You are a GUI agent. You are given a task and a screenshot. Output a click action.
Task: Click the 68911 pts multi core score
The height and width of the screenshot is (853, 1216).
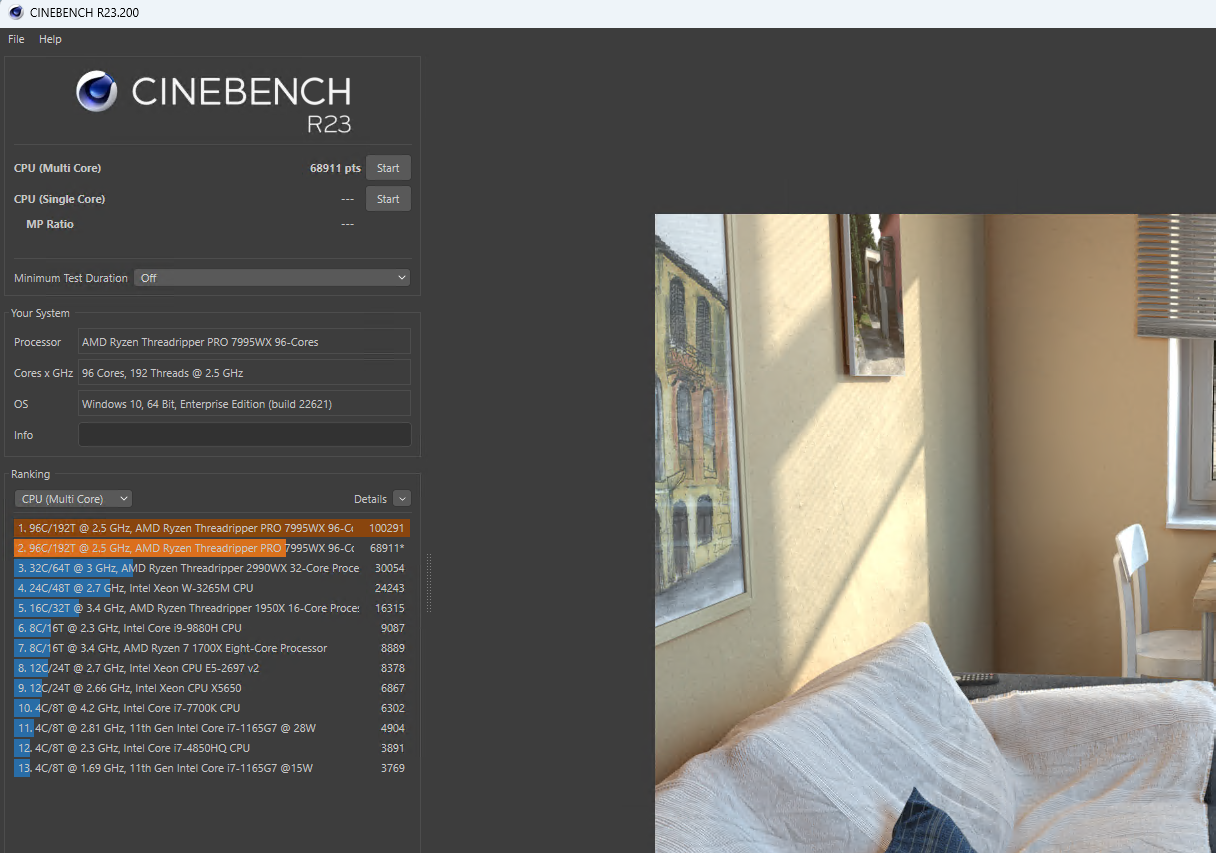[335, 168]
